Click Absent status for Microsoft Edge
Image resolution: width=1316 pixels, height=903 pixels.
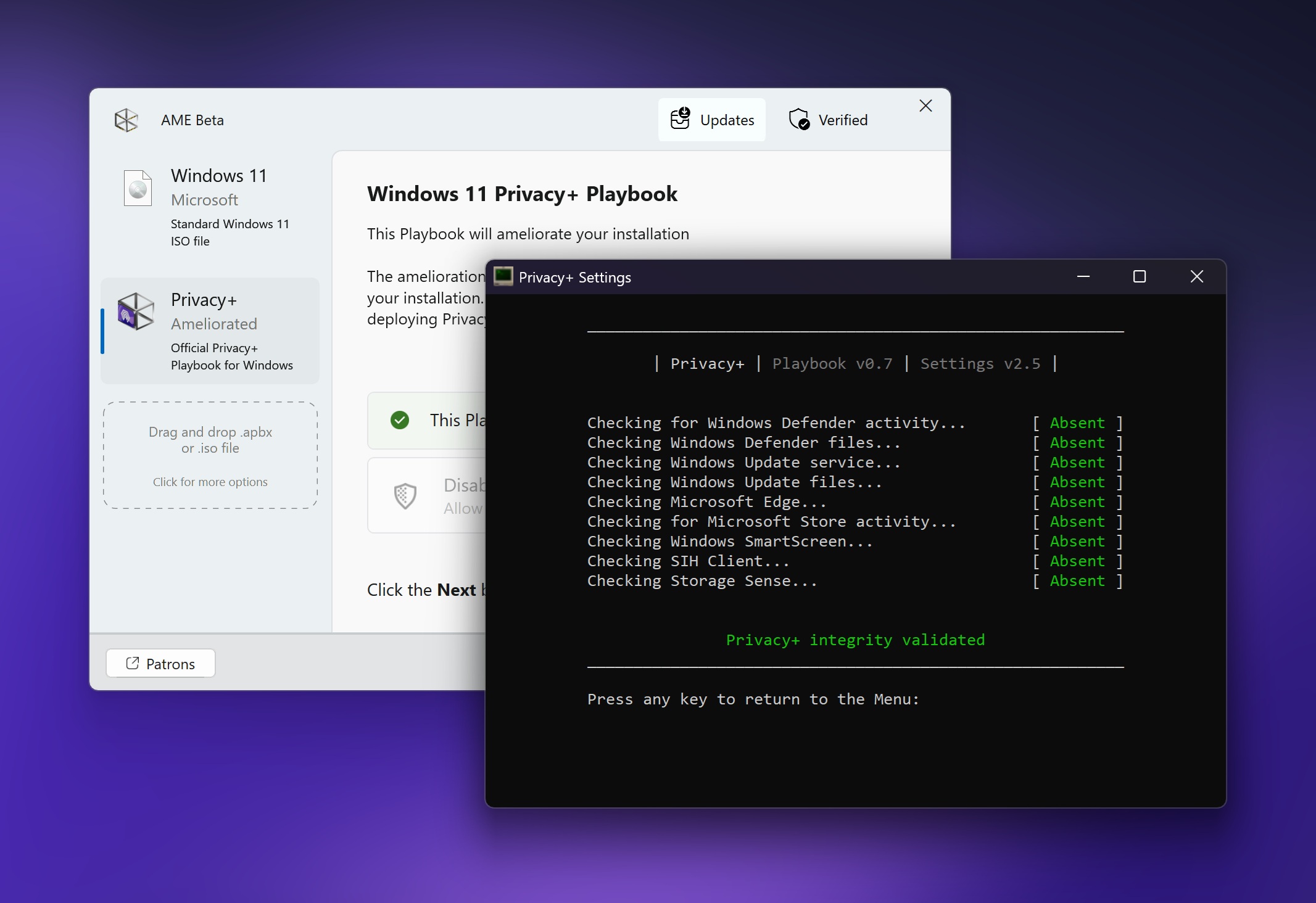(x=1077, y=502)
